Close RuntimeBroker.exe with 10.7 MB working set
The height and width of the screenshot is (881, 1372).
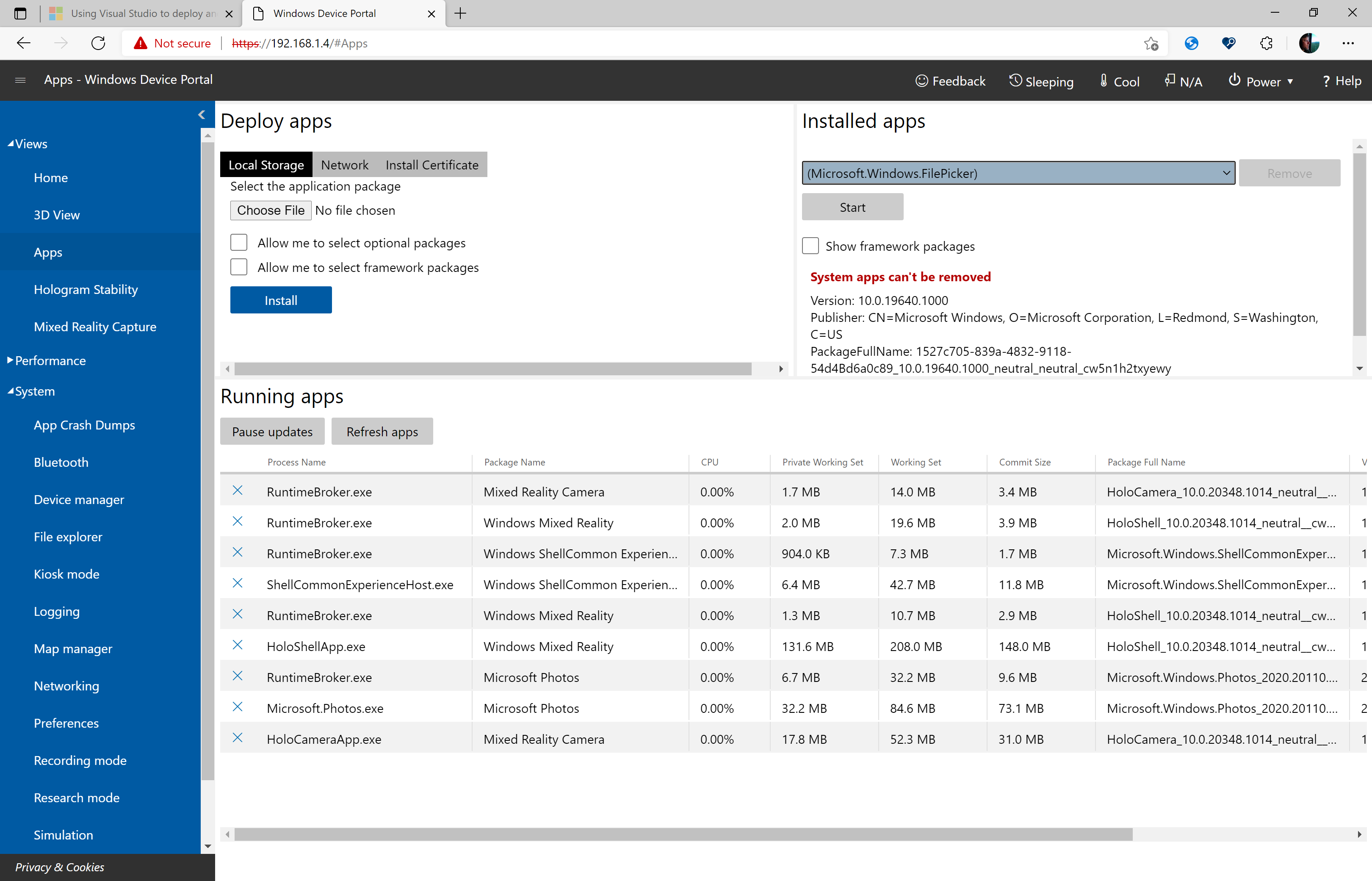click(237, 614)
